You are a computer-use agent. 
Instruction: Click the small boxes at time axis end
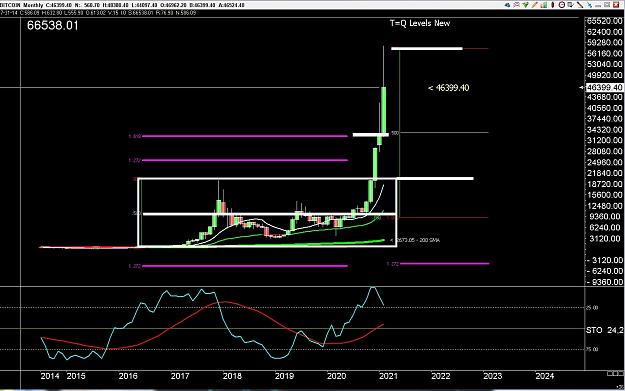616,373
